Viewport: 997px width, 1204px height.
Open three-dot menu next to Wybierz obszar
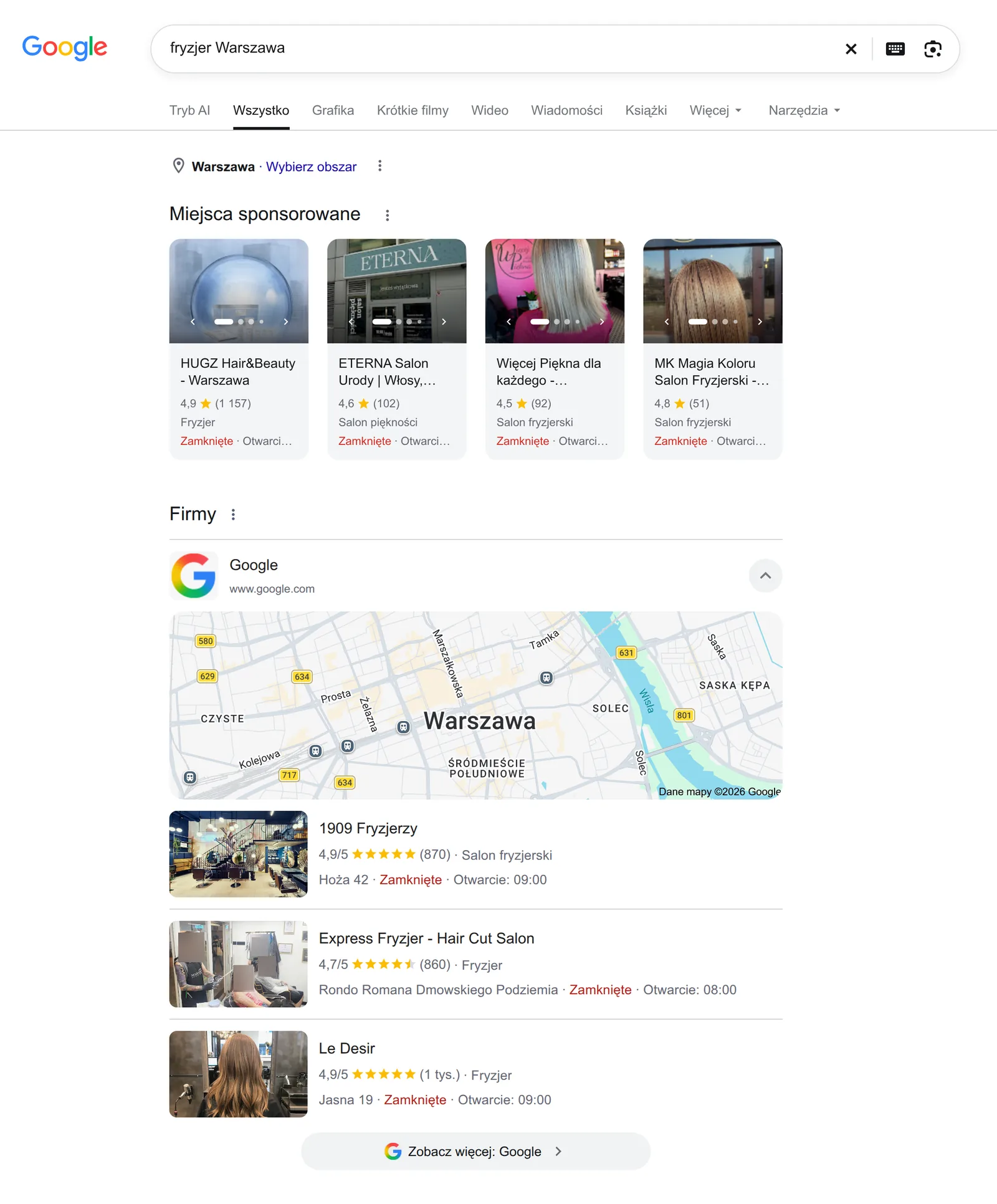click(x=379, y=166)
